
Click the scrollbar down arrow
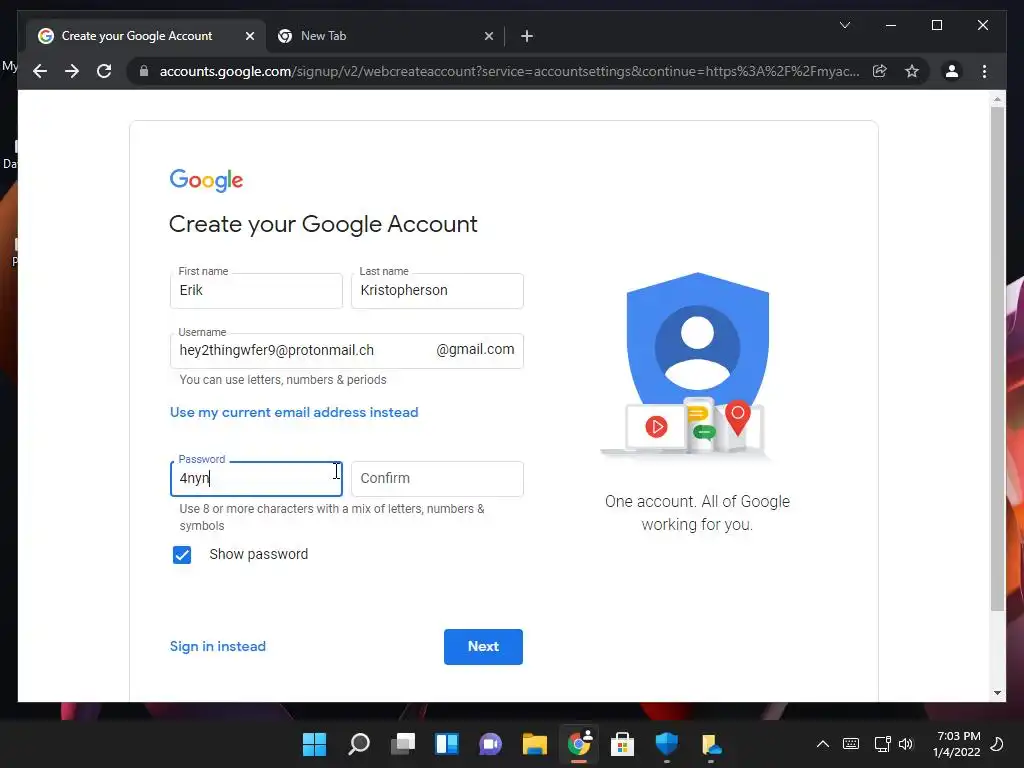coord(997,693)
